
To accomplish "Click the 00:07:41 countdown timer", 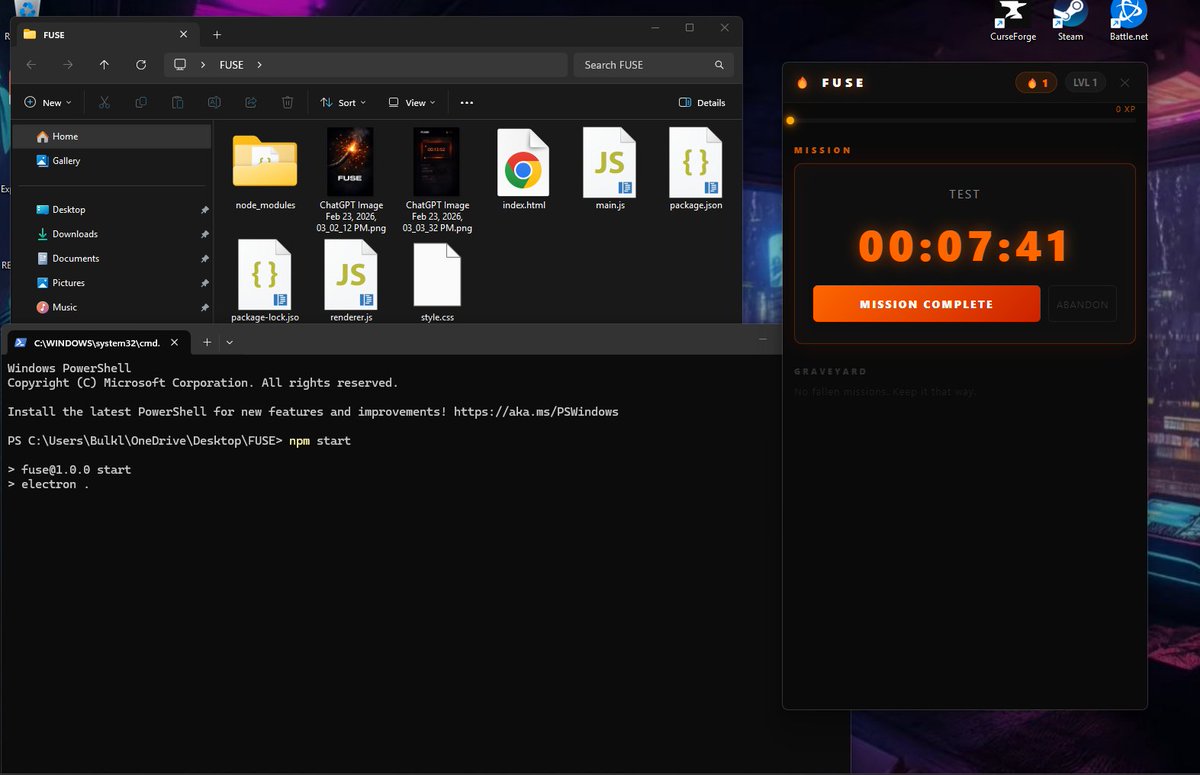I will pos(964,247).
